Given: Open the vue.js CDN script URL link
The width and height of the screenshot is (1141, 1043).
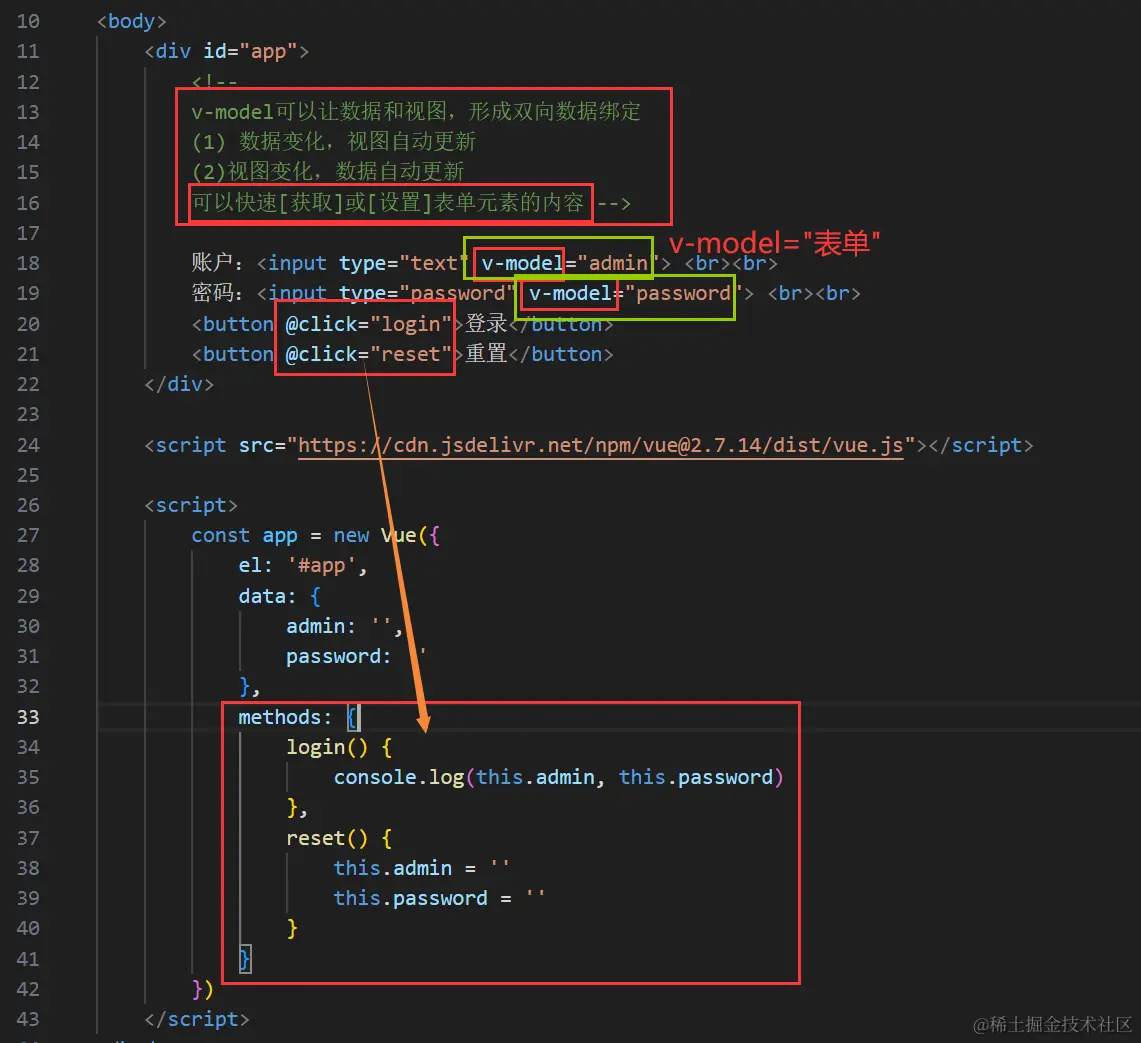Looking at the screenshot, I should (x=601, y=445).
